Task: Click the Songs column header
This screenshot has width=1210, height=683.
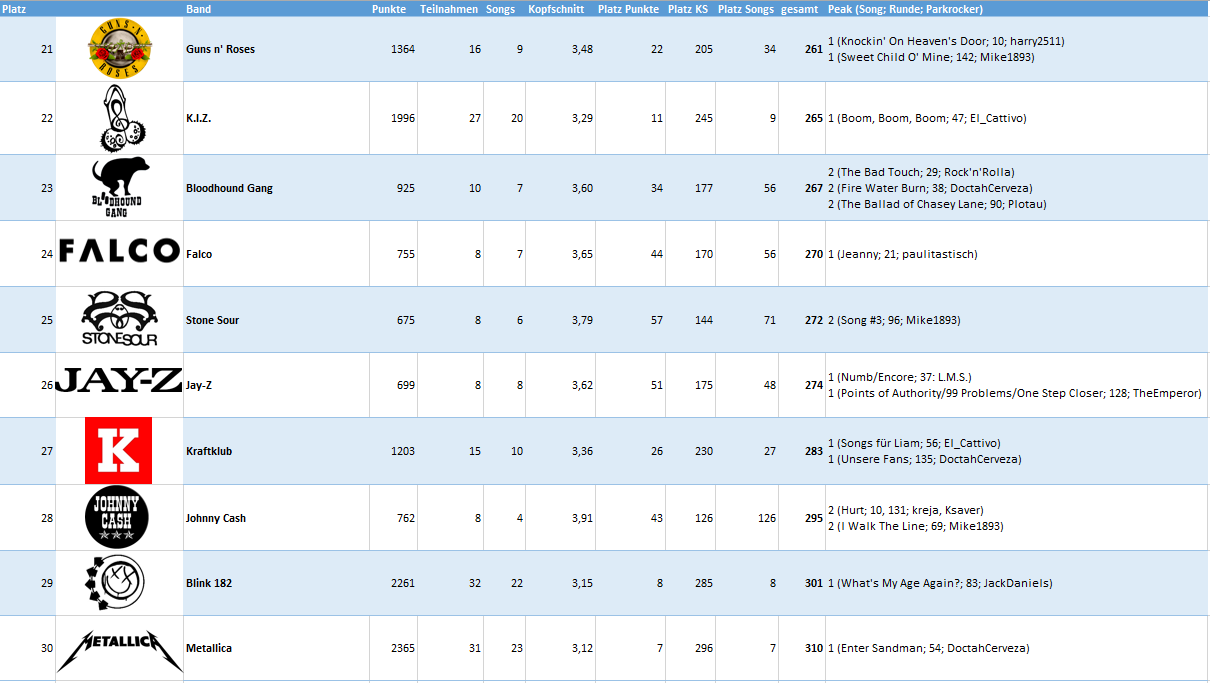Action: coord(501,9)
